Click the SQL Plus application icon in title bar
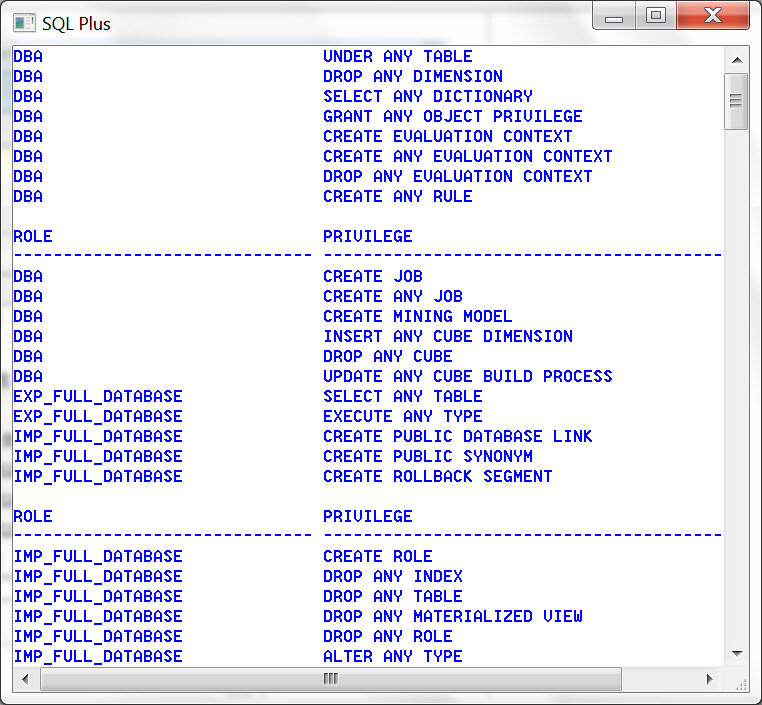 pos(24,22)
